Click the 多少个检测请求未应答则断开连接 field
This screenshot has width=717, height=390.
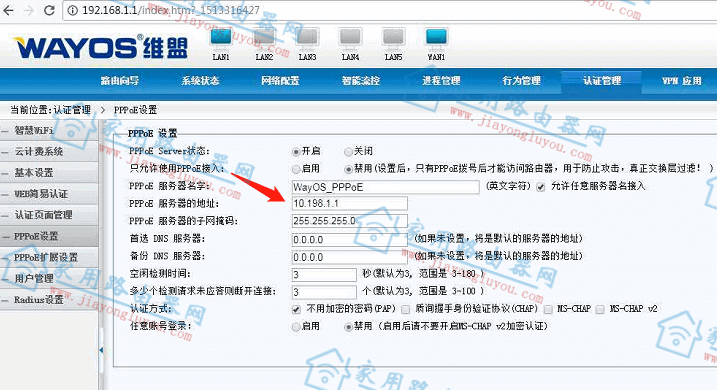[x=324, y=292]
